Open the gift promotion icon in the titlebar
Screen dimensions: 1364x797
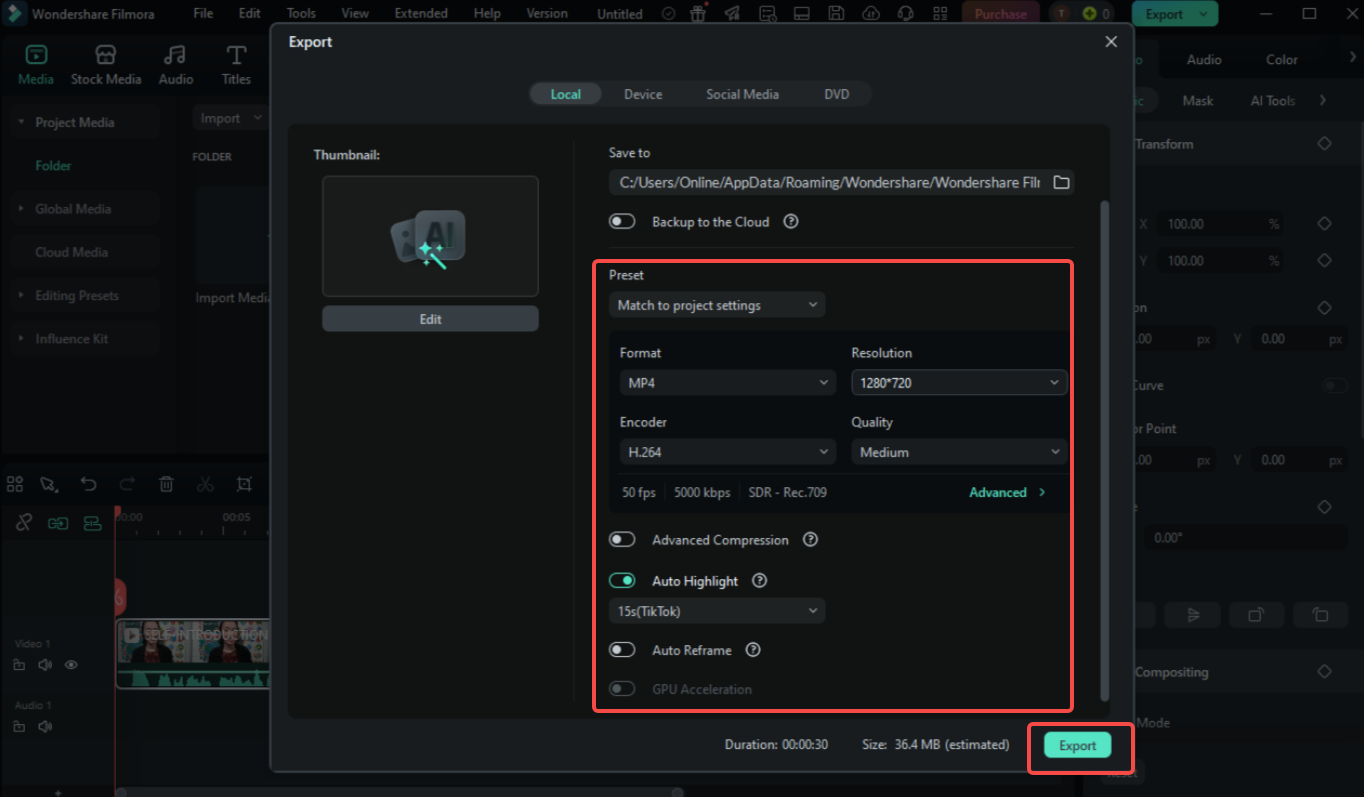point(697,13)
